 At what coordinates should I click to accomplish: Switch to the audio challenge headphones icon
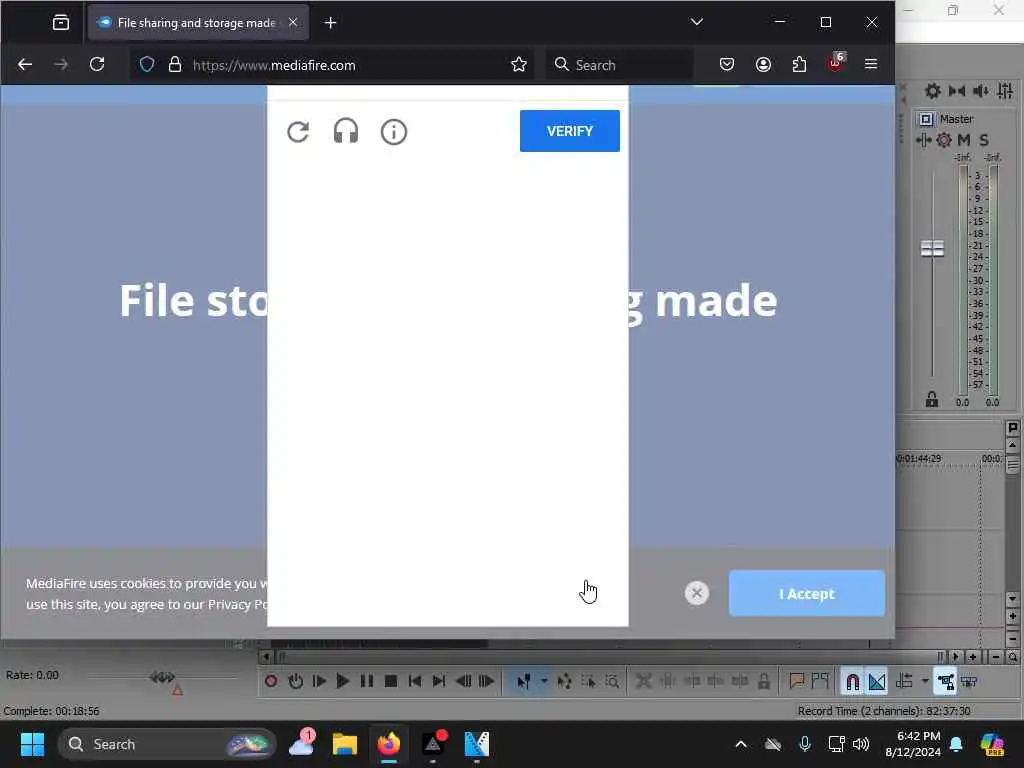pyautogui.click(x=345, y=131)
